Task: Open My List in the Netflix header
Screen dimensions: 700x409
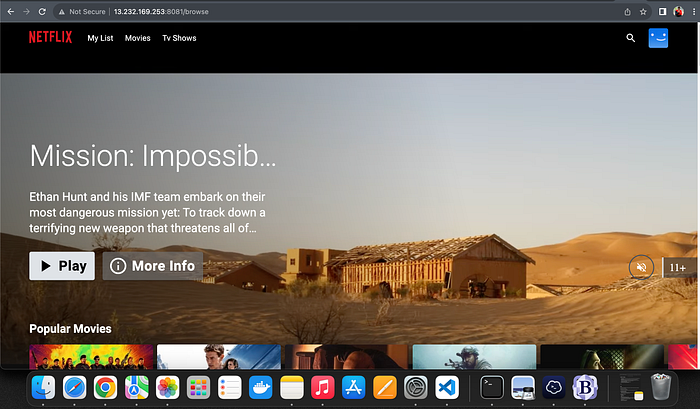Action: pyautogui.click(x=100, y=38)
